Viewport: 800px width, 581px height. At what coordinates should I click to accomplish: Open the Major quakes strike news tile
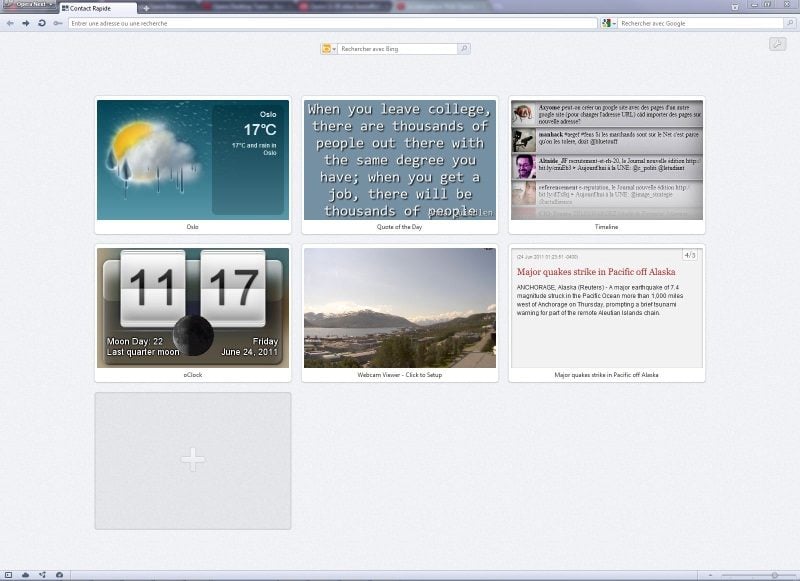[607, 308]
